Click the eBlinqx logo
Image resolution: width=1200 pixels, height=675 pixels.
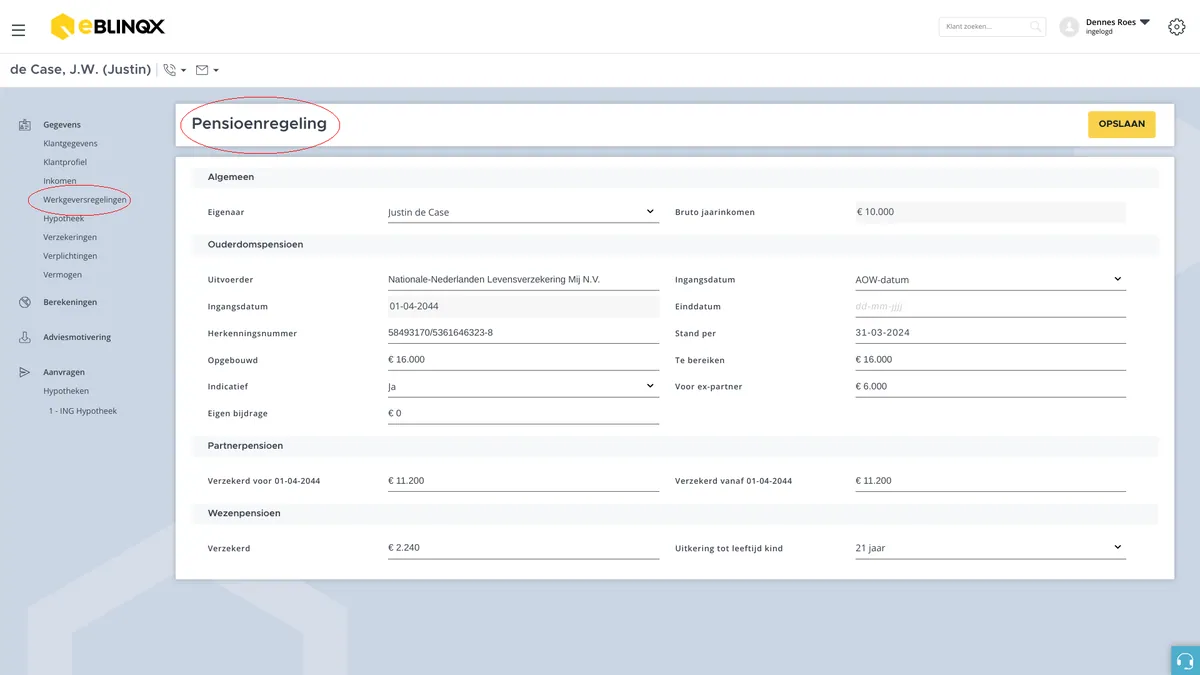108,27
